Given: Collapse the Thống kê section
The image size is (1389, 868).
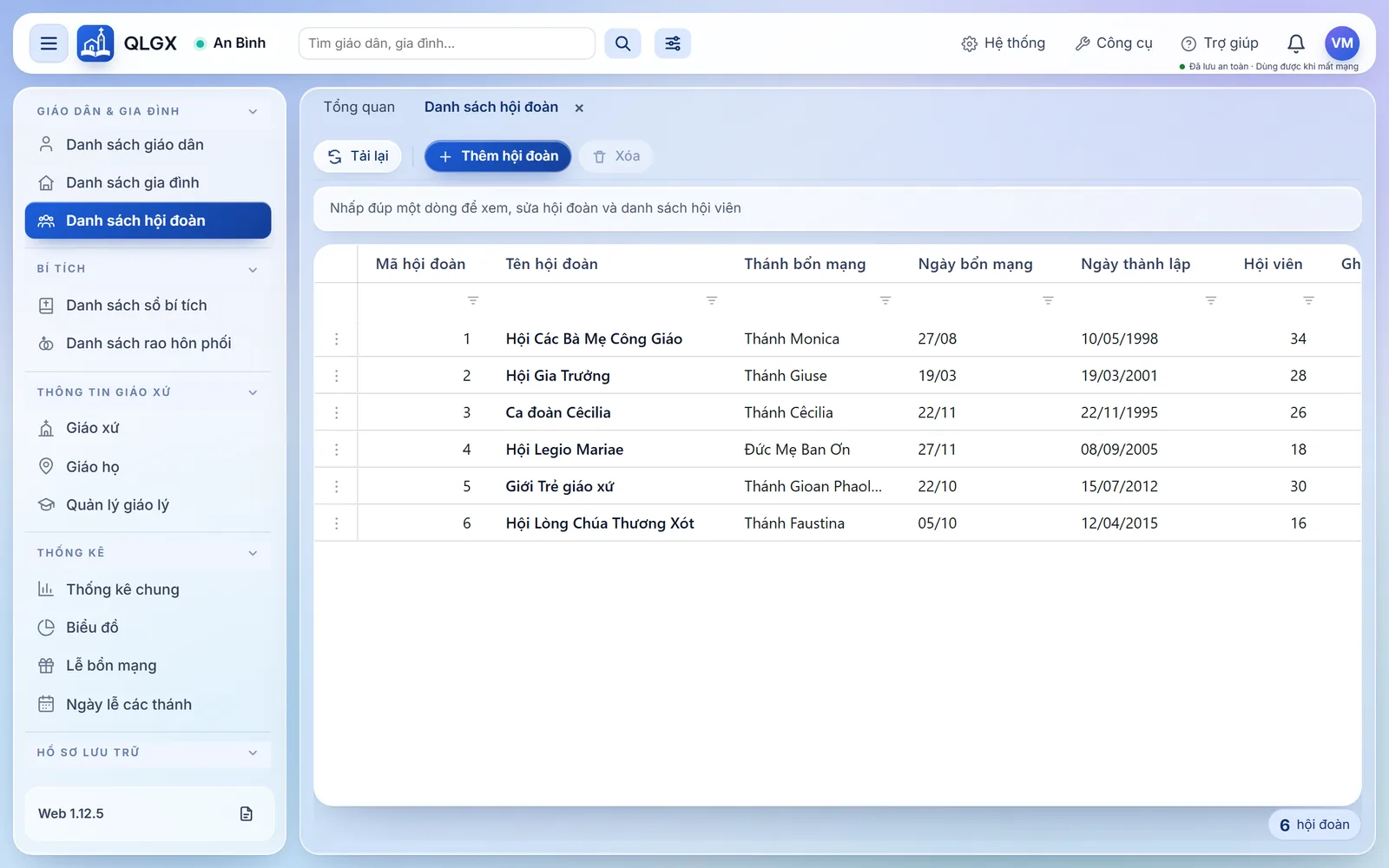Looking at the screenshot, I should (x=253, y=553).
